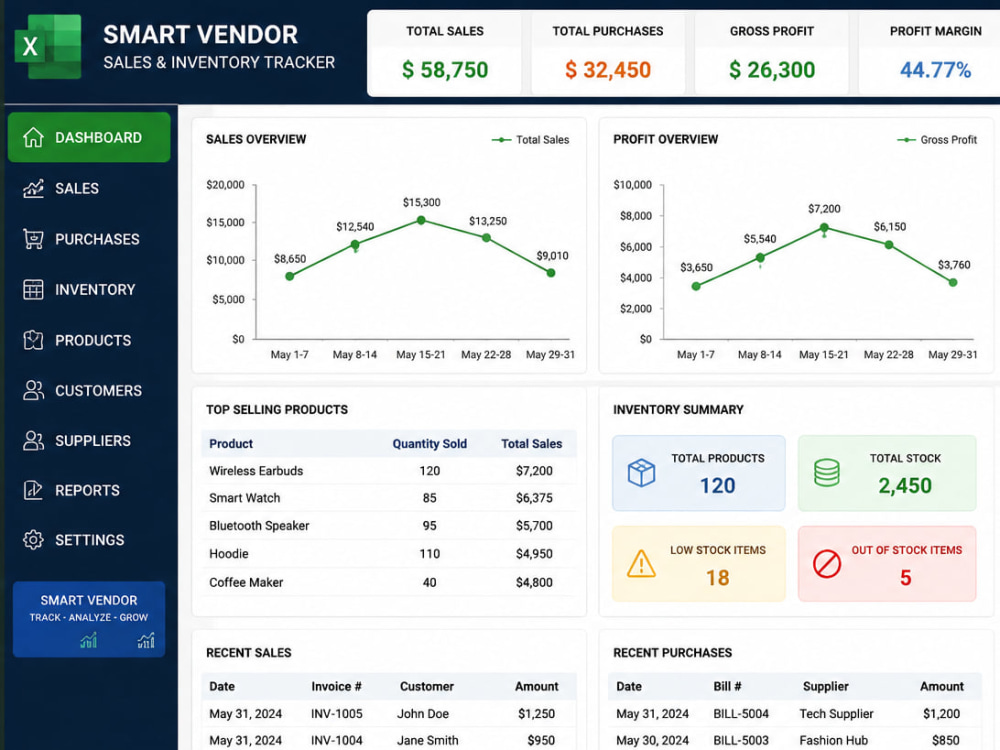Click the $1,200 Tech Supplier purchase amount
Viewport: 1000px width, 750px height.
pyautogui.click(x=941, y=714)
